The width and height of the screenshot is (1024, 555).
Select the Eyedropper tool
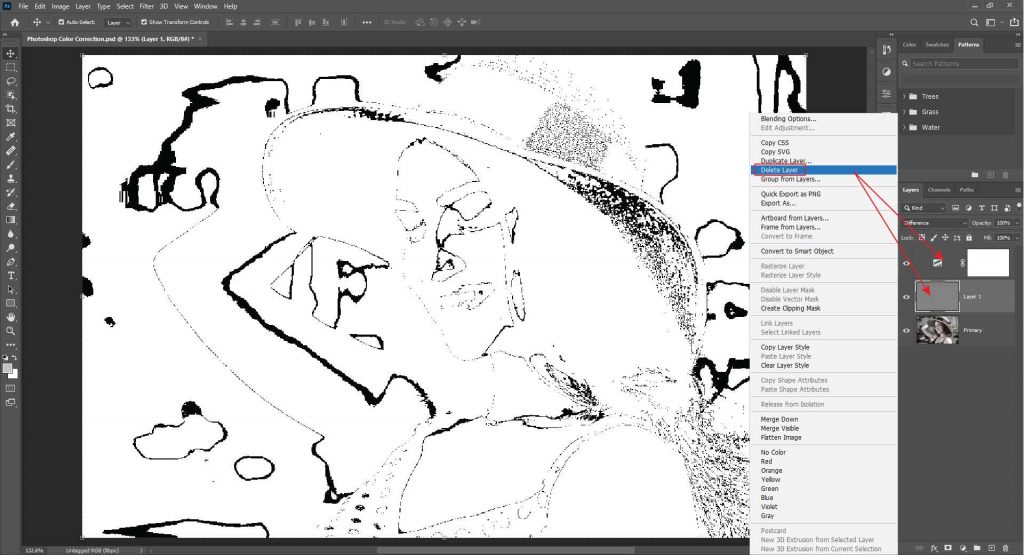[10, 137]
